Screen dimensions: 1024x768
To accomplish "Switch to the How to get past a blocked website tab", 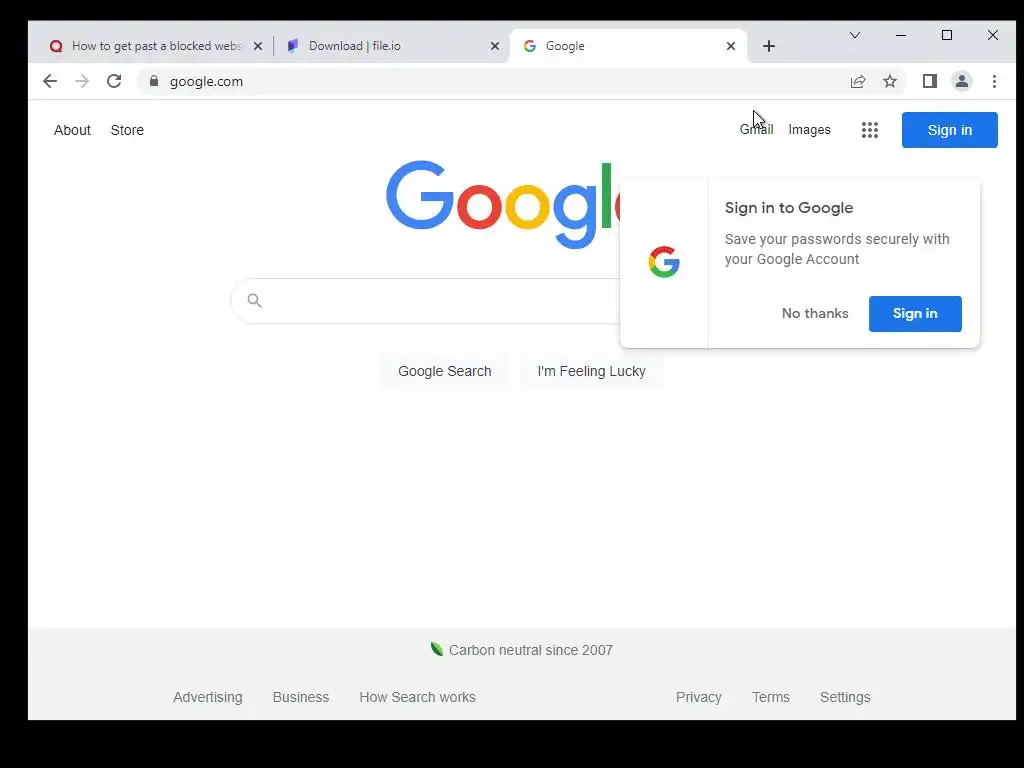I will pos(147,46).
